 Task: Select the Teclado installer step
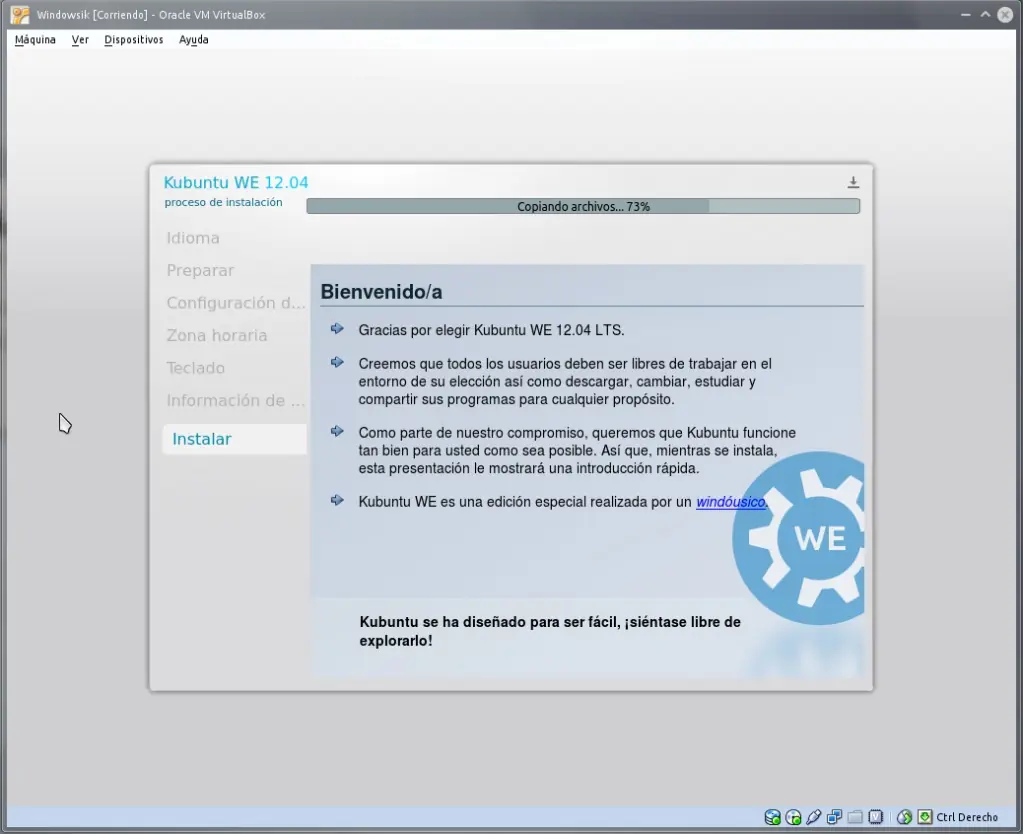coord(195,368)
